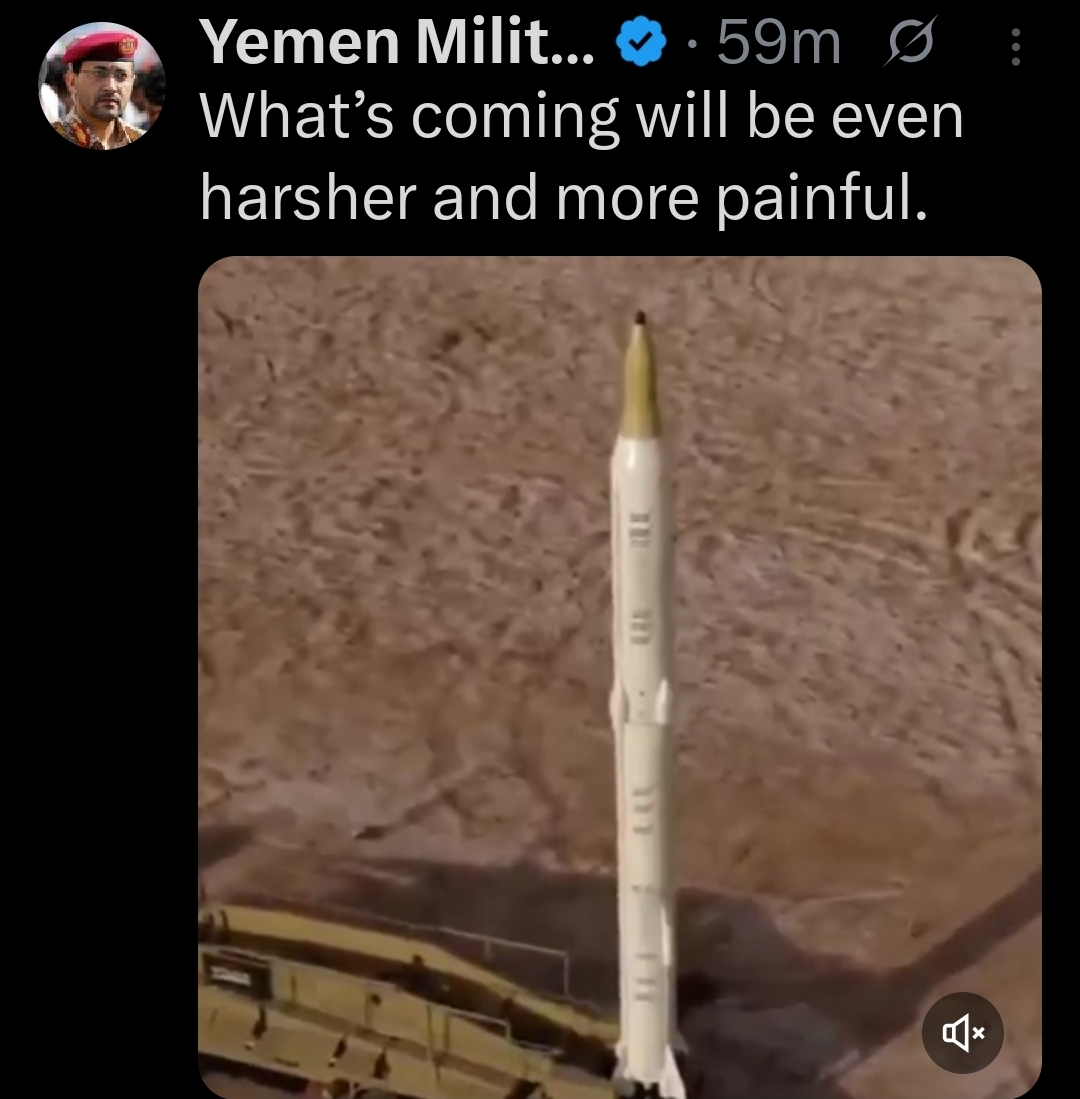Viewport: 1080px width, 1099px height.
Task: Click the word 'painful' in the post
Action: 815,198
